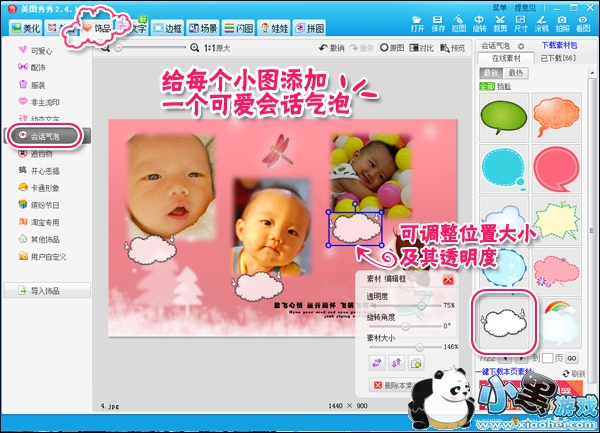
Task: Click the 重做 redo button
Action: (x=362, y=48)
